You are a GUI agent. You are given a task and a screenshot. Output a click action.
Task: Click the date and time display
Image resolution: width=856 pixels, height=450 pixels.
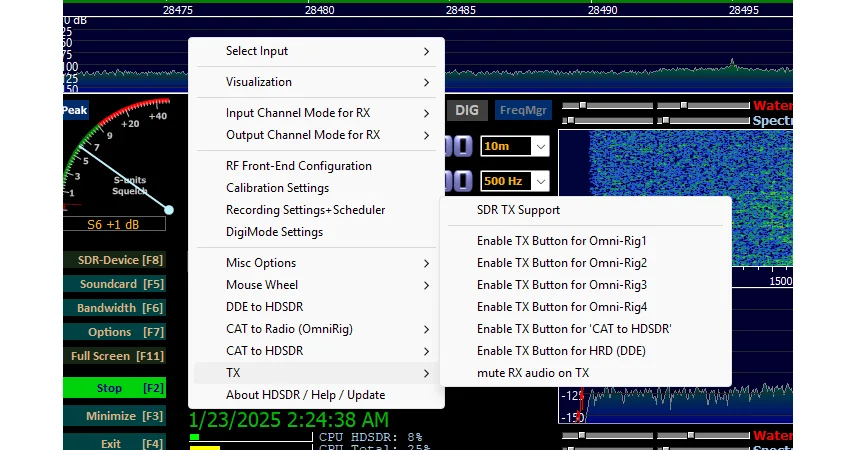(x=289, y=420)
